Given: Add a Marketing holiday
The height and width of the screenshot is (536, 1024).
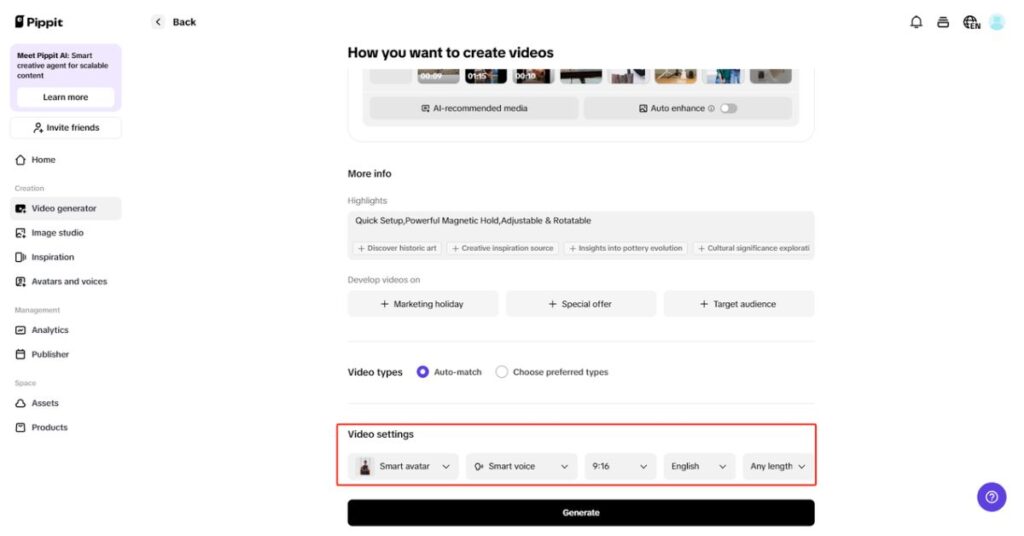Looking at the screenshot, I should pos(423,304).
